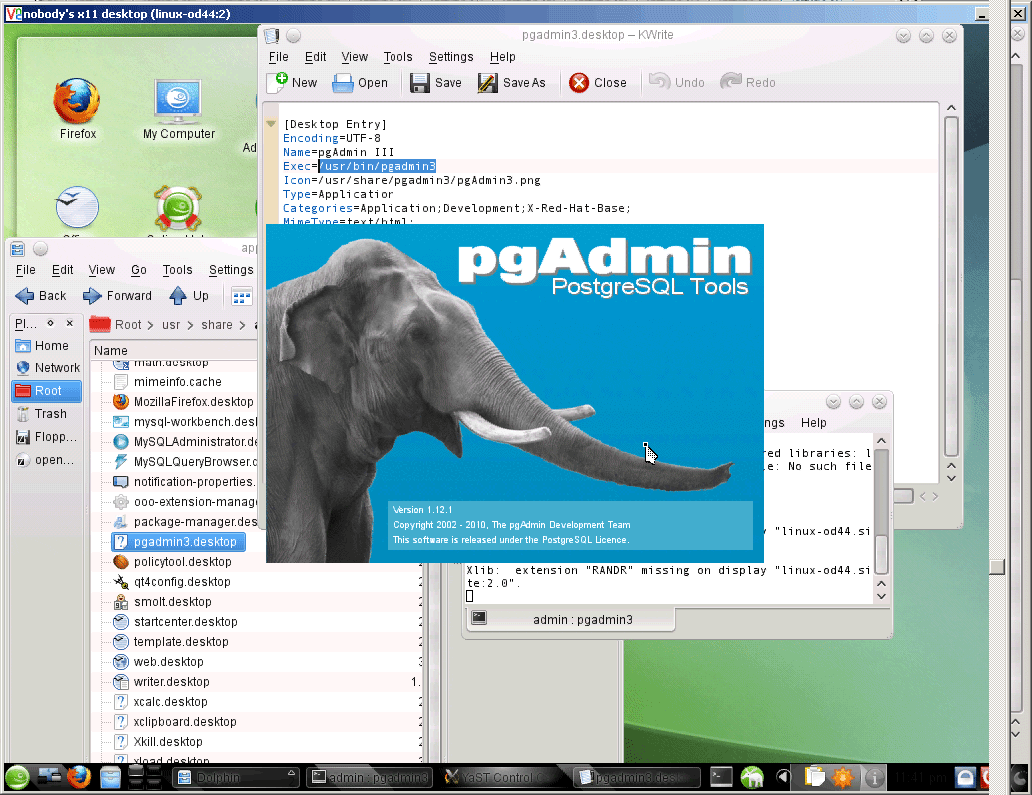
Task: Select mimeinfo.cache file
Action: pyautogui.click(x=178, y=382)
